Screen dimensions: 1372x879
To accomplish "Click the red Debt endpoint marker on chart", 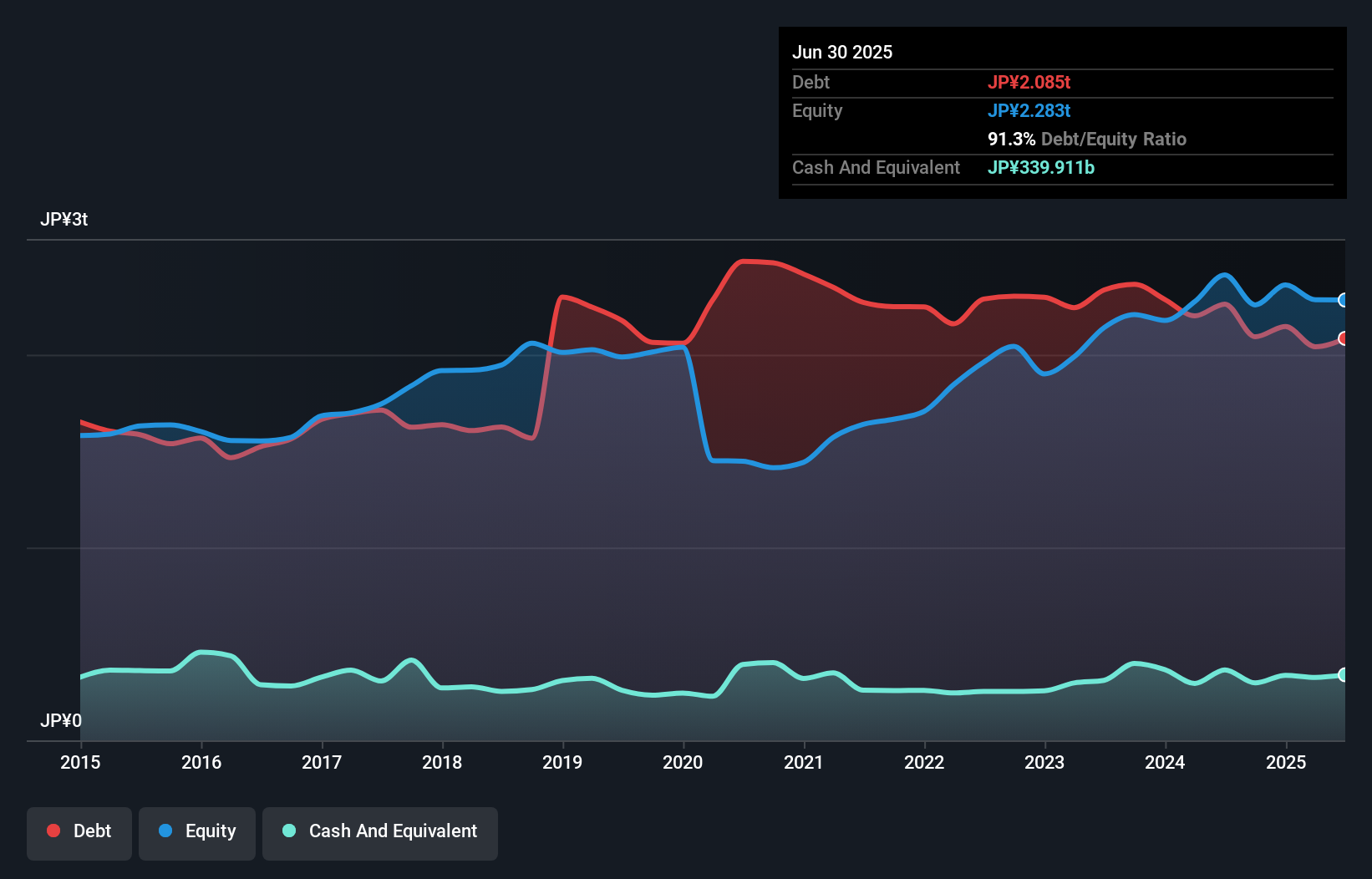I will pos(1343,338).
